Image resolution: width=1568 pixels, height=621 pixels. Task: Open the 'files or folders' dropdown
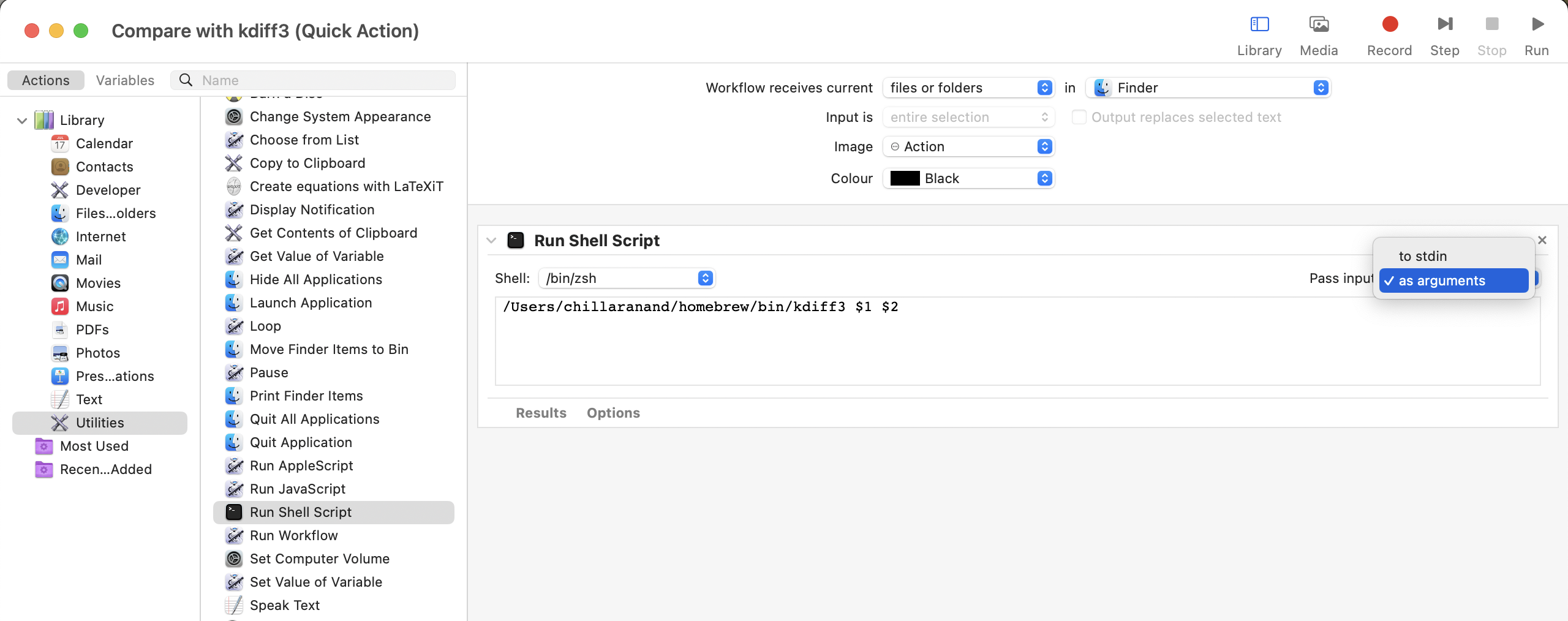[968, 88]
